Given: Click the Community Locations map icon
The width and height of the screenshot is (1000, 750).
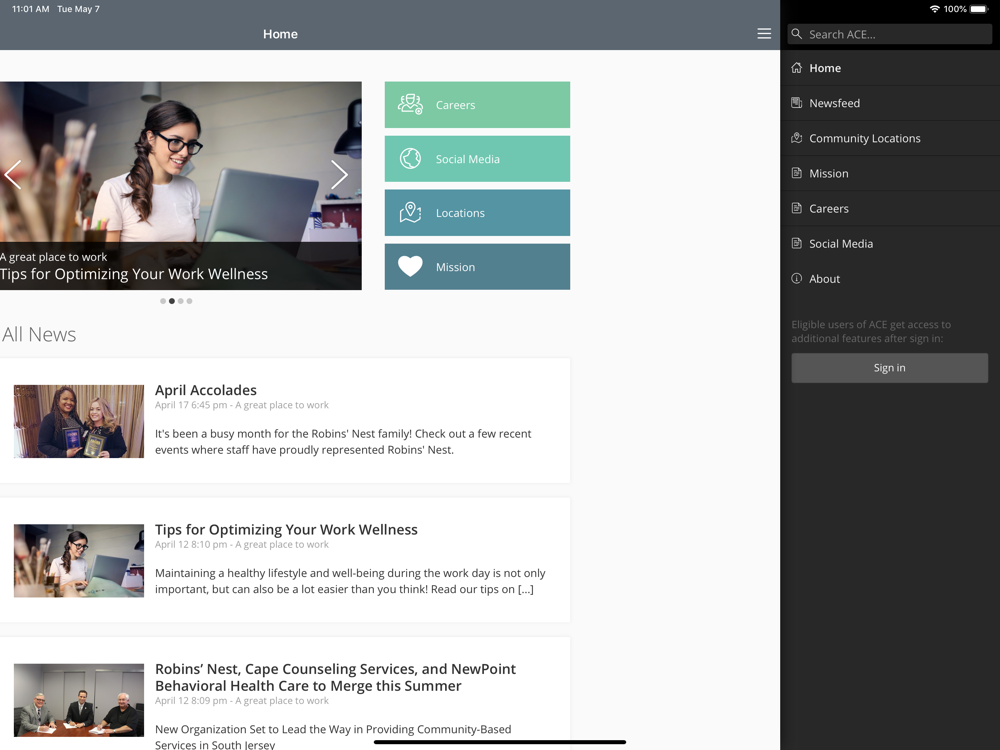Looking at the screenshot, I should [x=797, y=138].
